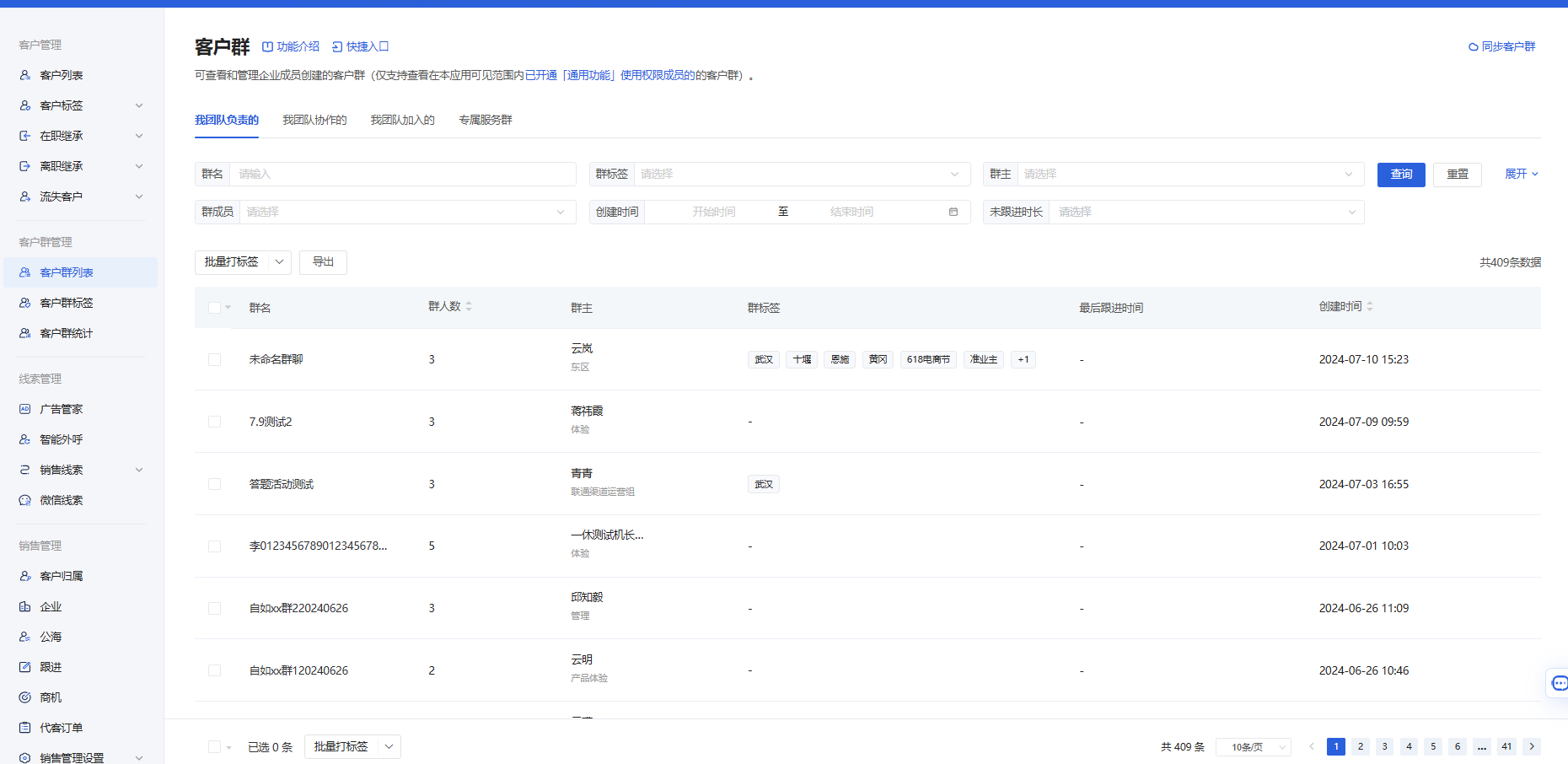Tick the checkbox for 答题活动测试
The height and width of the screenshot is (764, 1568).
coord(214,484)
